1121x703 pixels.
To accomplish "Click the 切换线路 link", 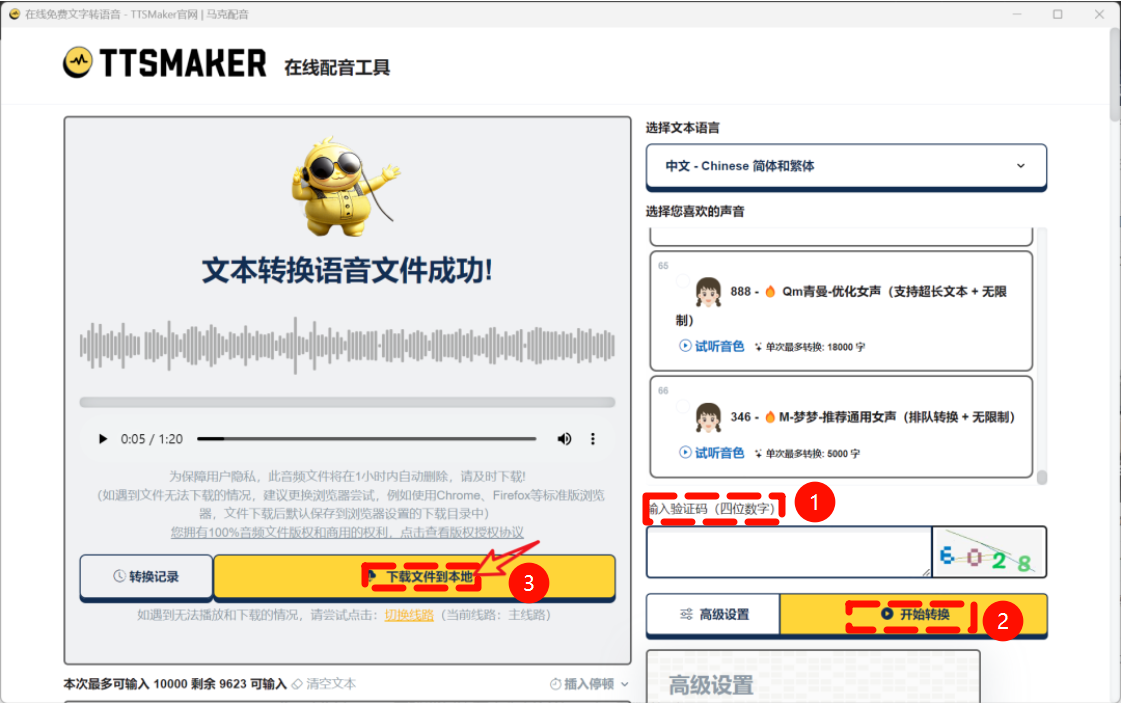I will click(409, 614).
